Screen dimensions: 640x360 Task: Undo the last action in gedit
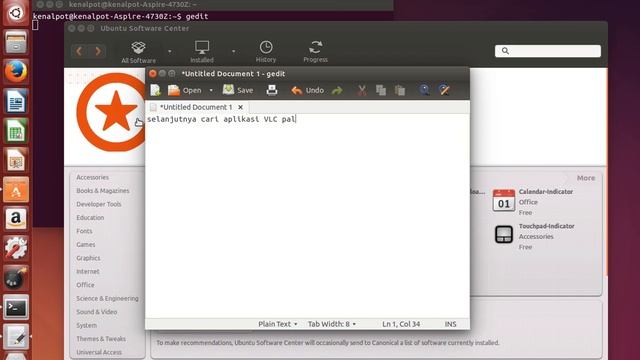(308, 90)
